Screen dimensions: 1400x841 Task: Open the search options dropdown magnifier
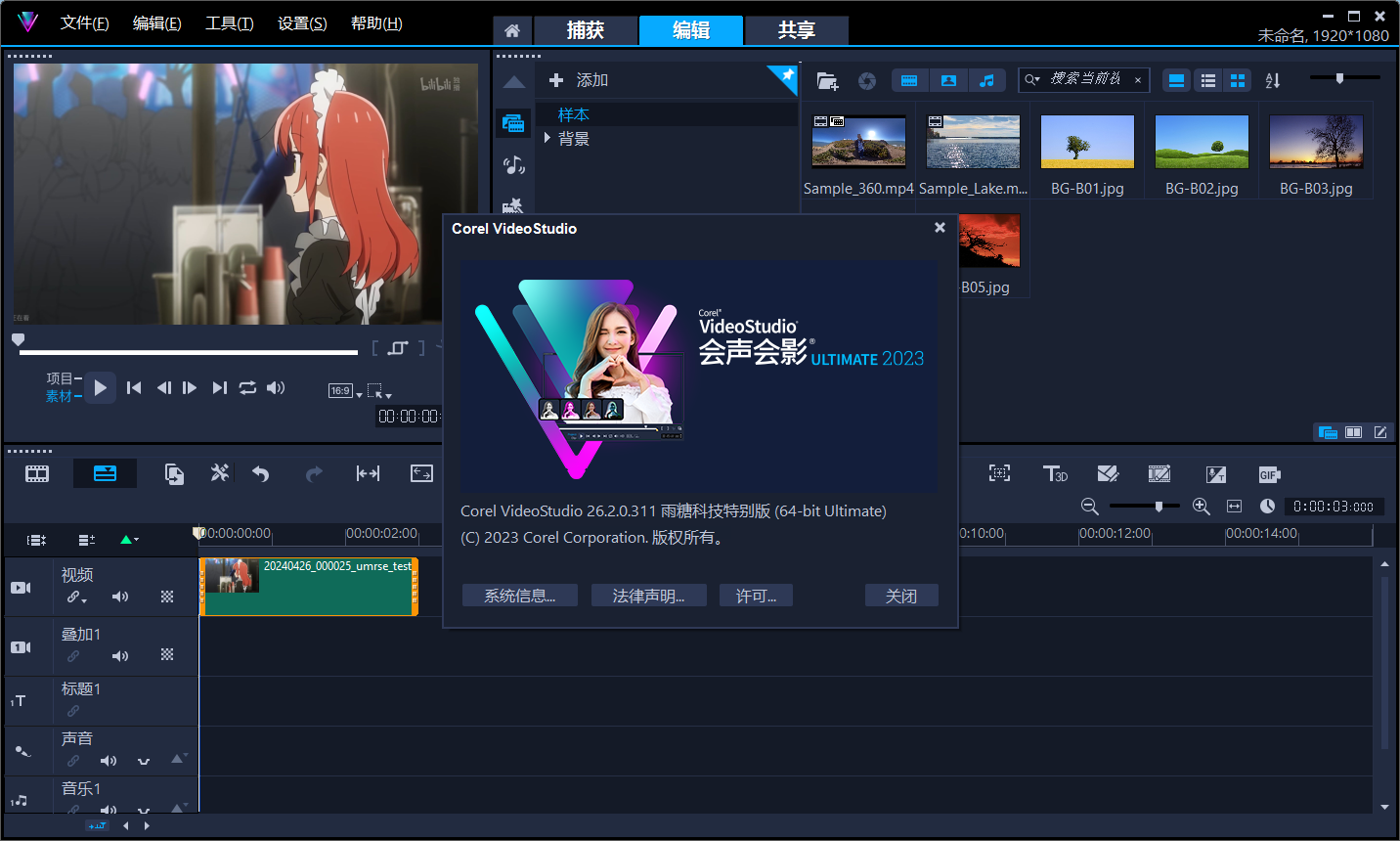1032,80
